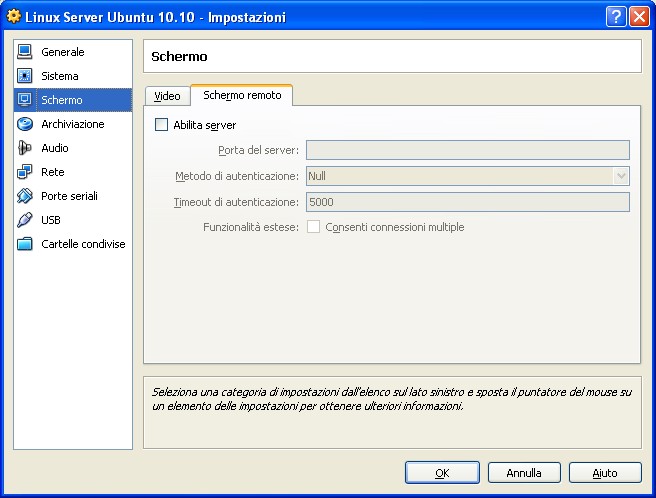Click the Generale monitor icon in sidebar
The image size is (656, 498).
[x=25, y=52]
